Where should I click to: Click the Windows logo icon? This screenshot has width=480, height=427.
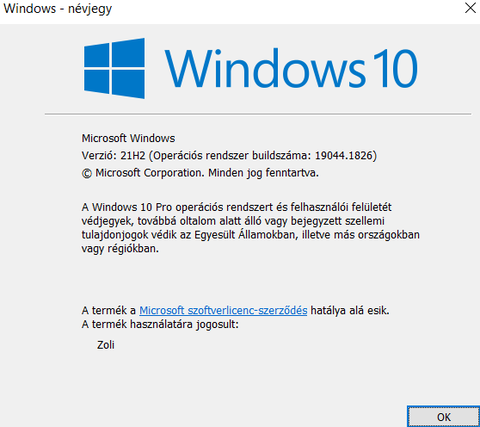coord(114,68)
